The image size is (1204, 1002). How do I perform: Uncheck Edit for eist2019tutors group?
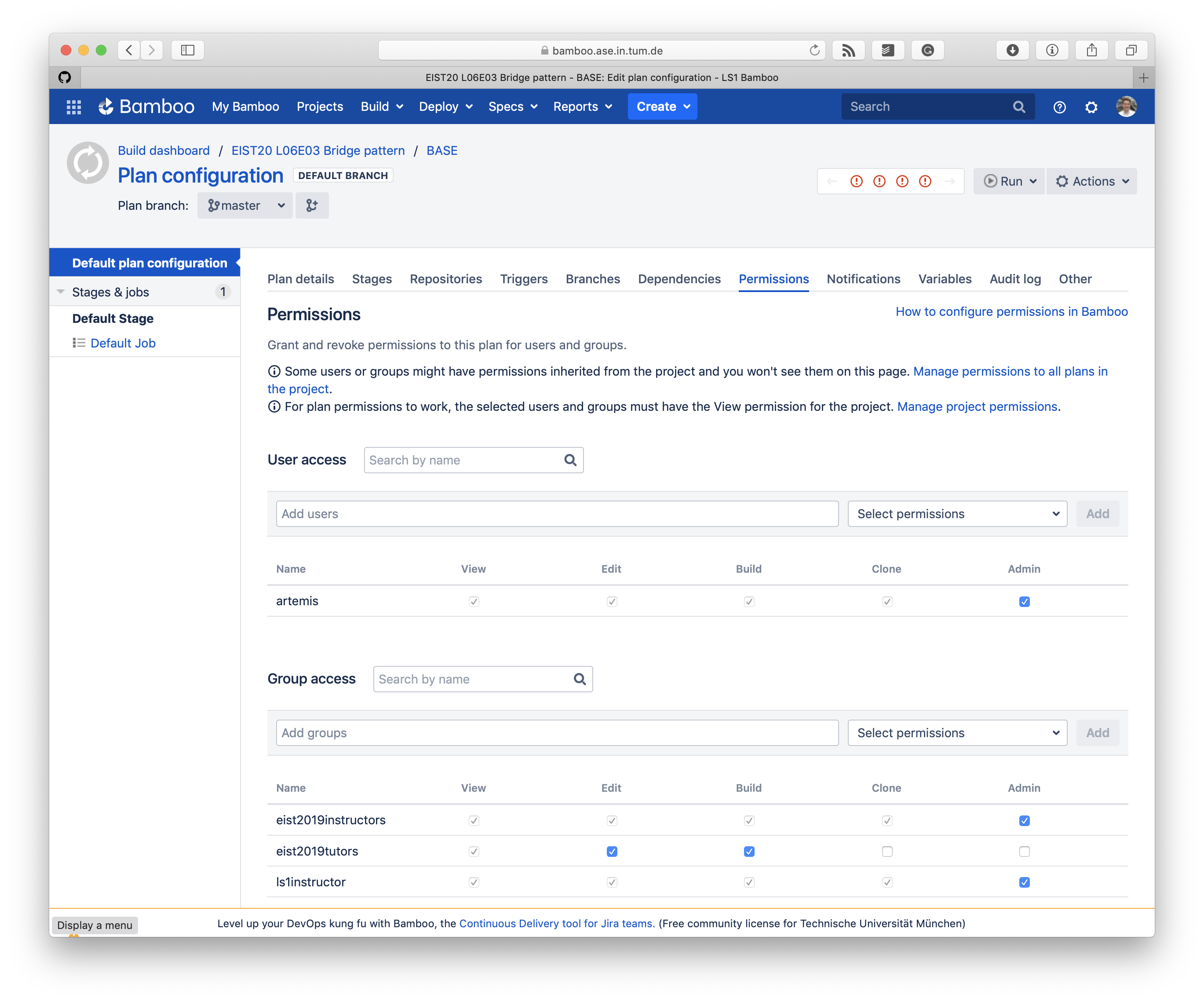(612, 852)
